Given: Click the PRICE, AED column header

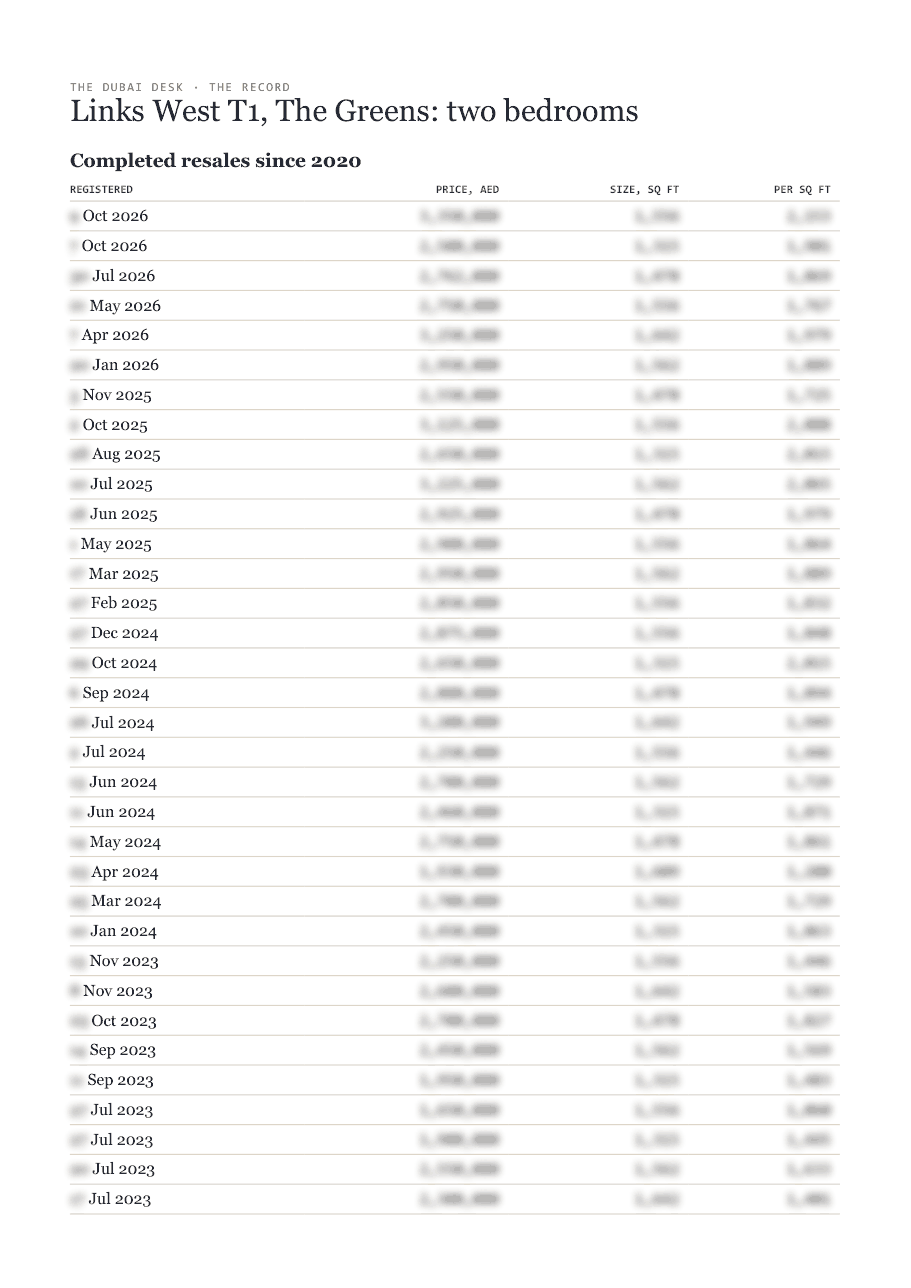Looking at the screenshot, I should (467, 190).
